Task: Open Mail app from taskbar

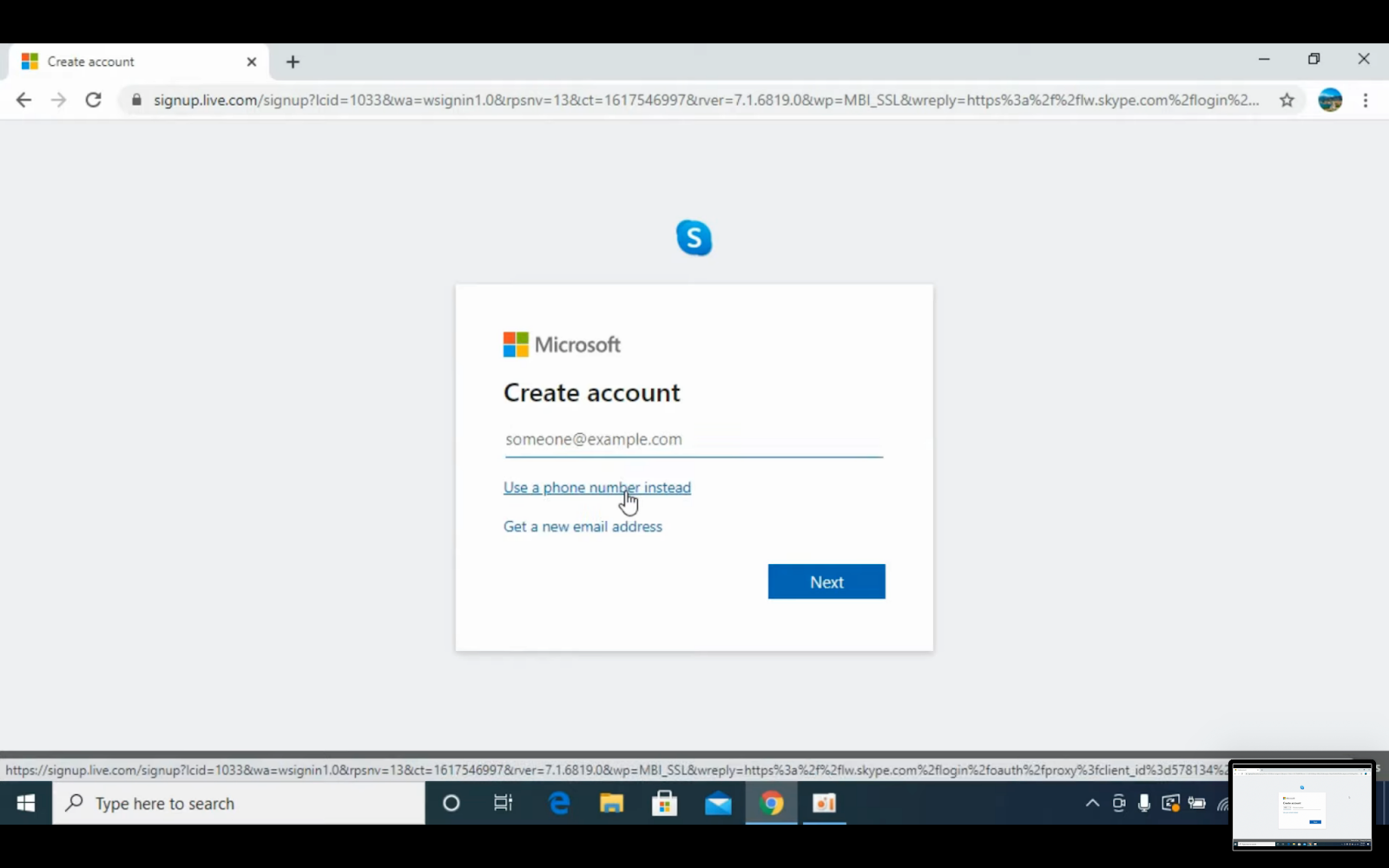Action: click(x=718, y=803)
